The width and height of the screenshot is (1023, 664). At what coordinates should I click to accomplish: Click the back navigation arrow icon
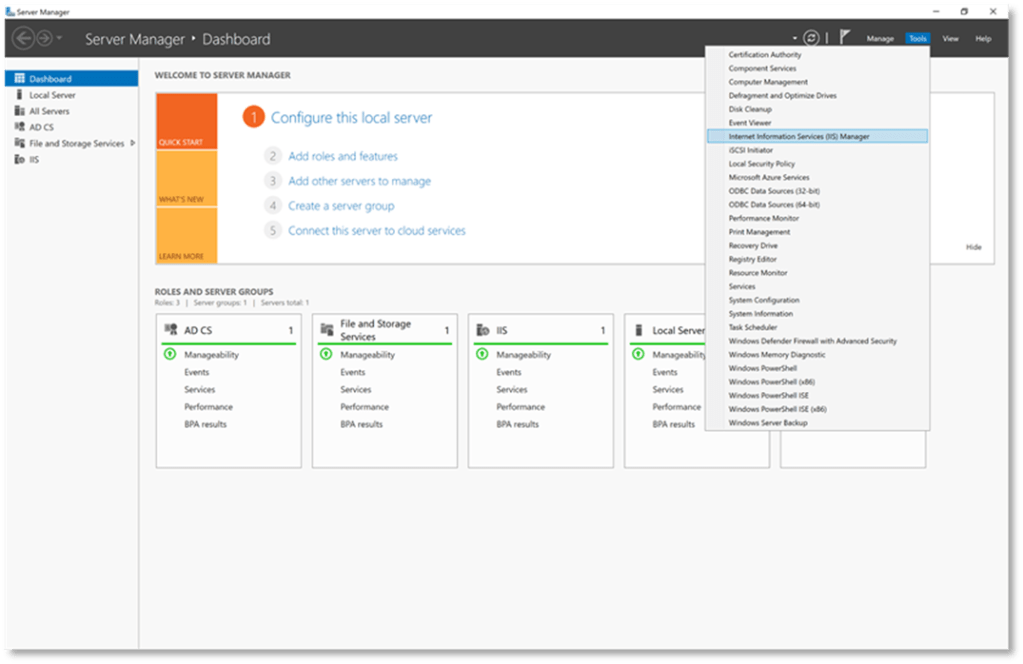22,38
